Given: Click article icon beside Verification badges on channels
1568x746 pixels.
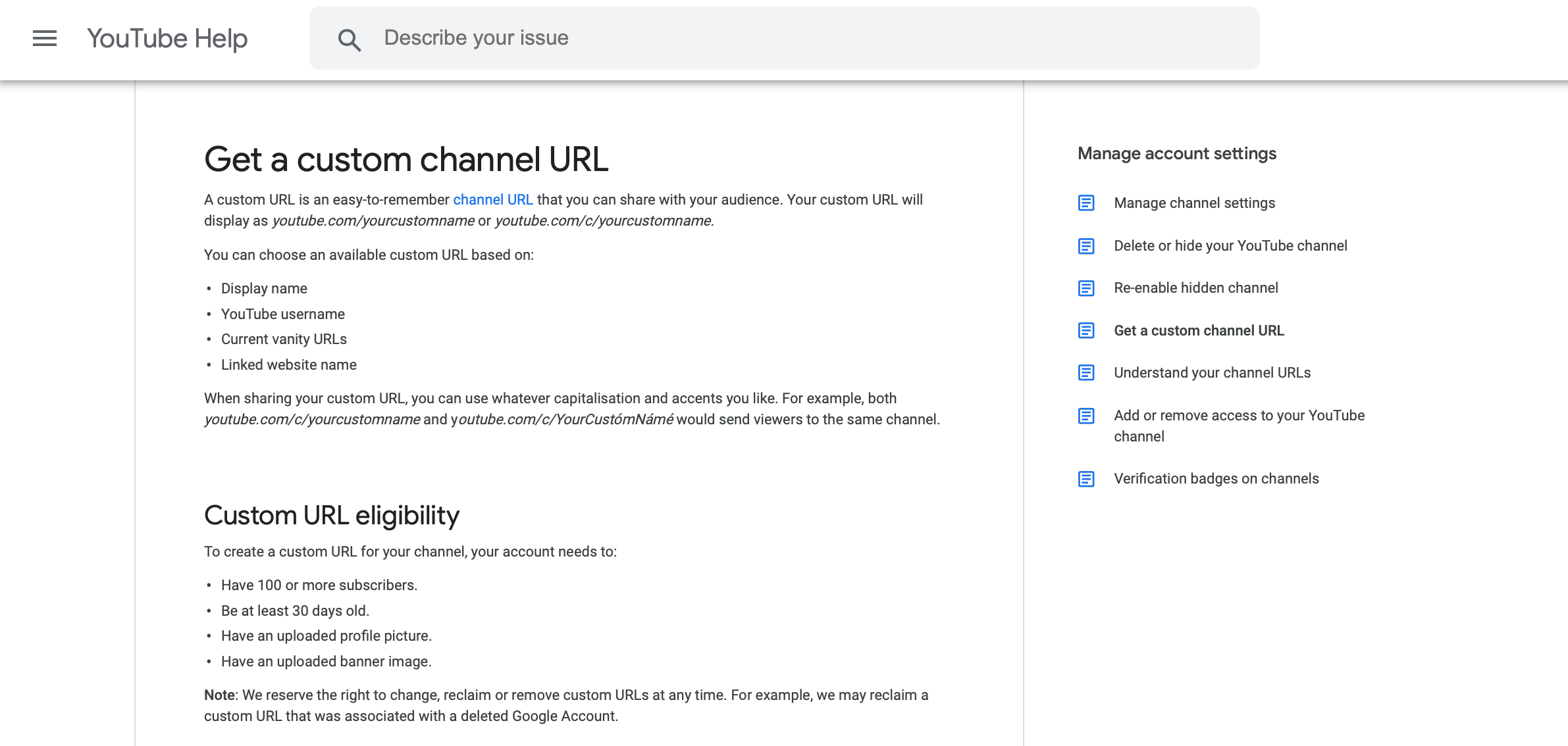Looking at the screenshot, I should (1086, 479).
